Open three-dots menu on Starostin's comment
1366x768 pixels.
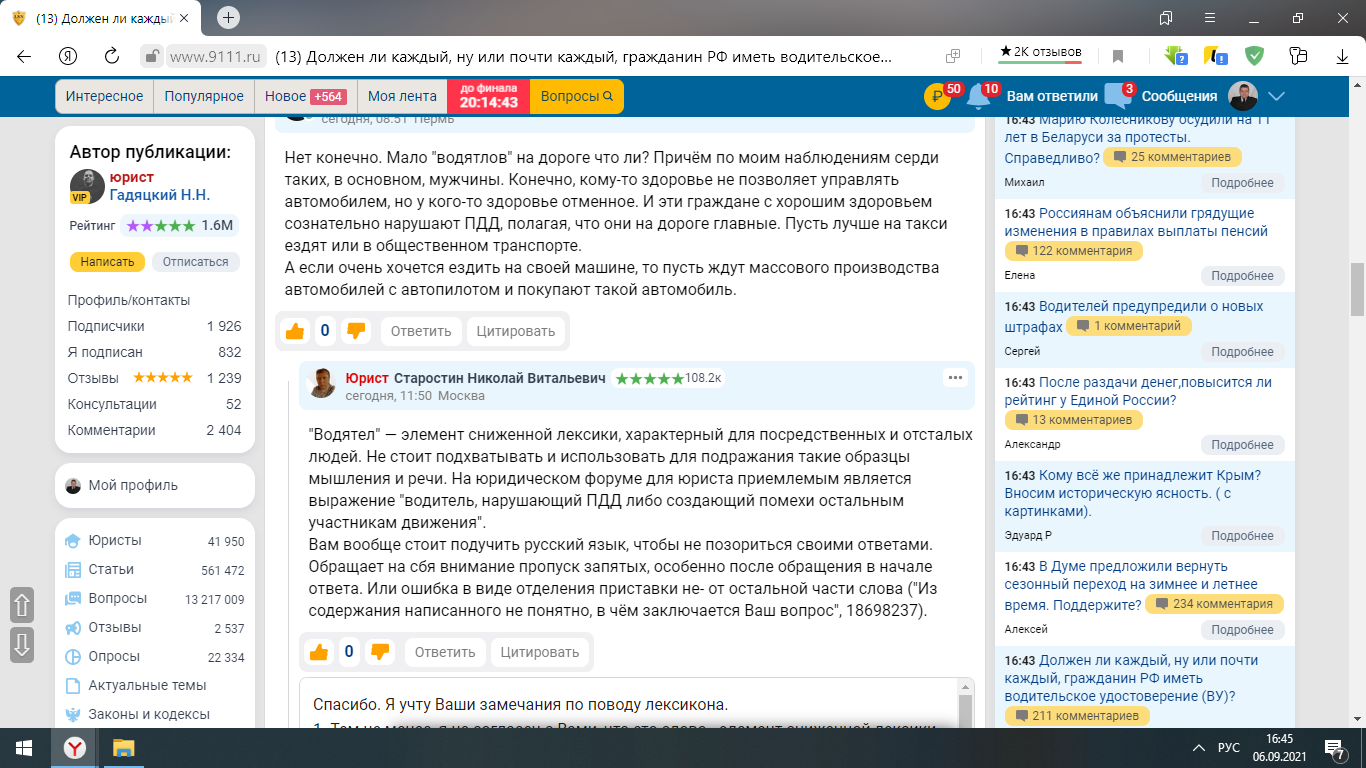[954, 378]
